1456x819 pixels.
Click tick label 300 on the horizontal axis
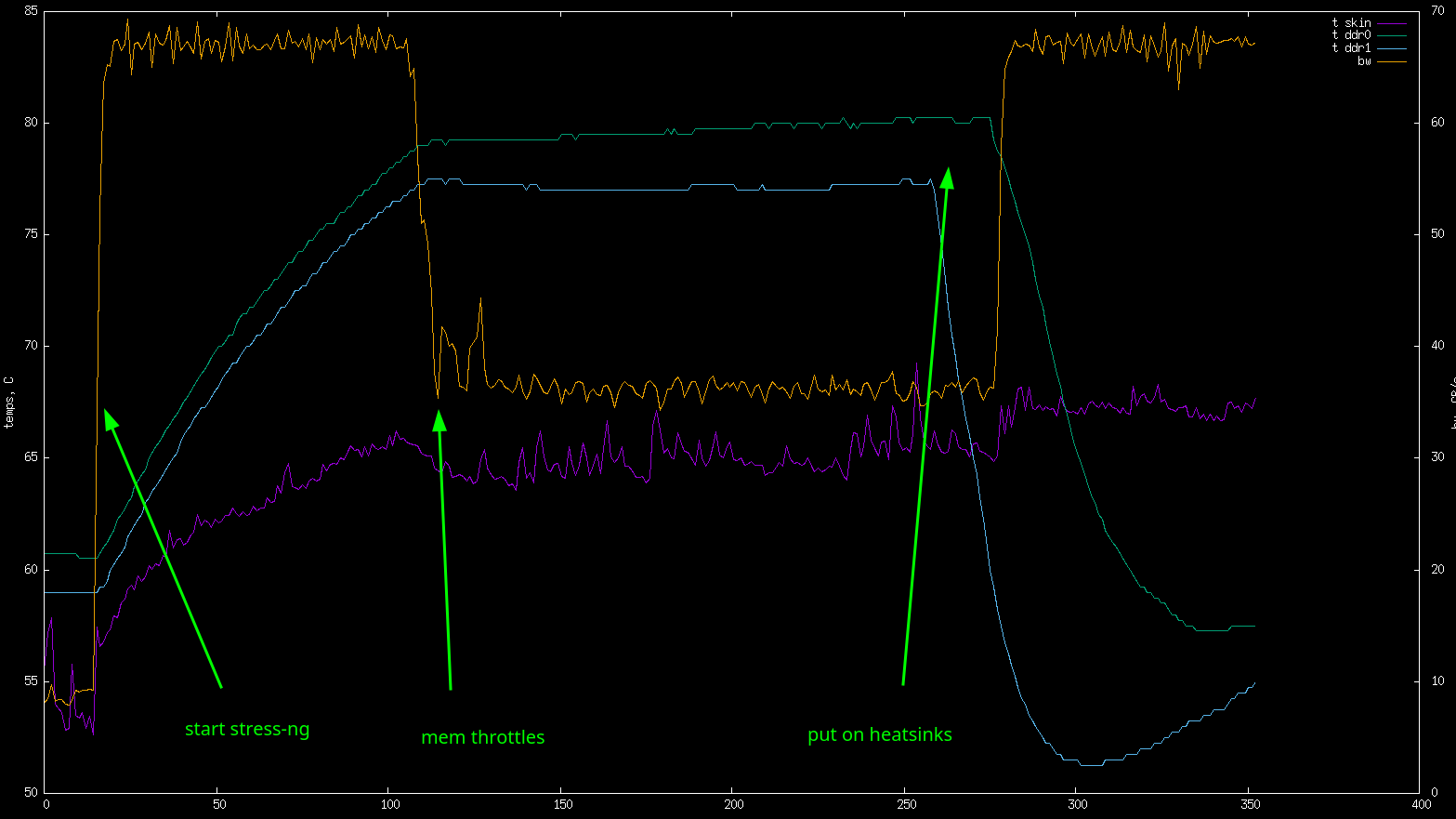[1078, 805]
